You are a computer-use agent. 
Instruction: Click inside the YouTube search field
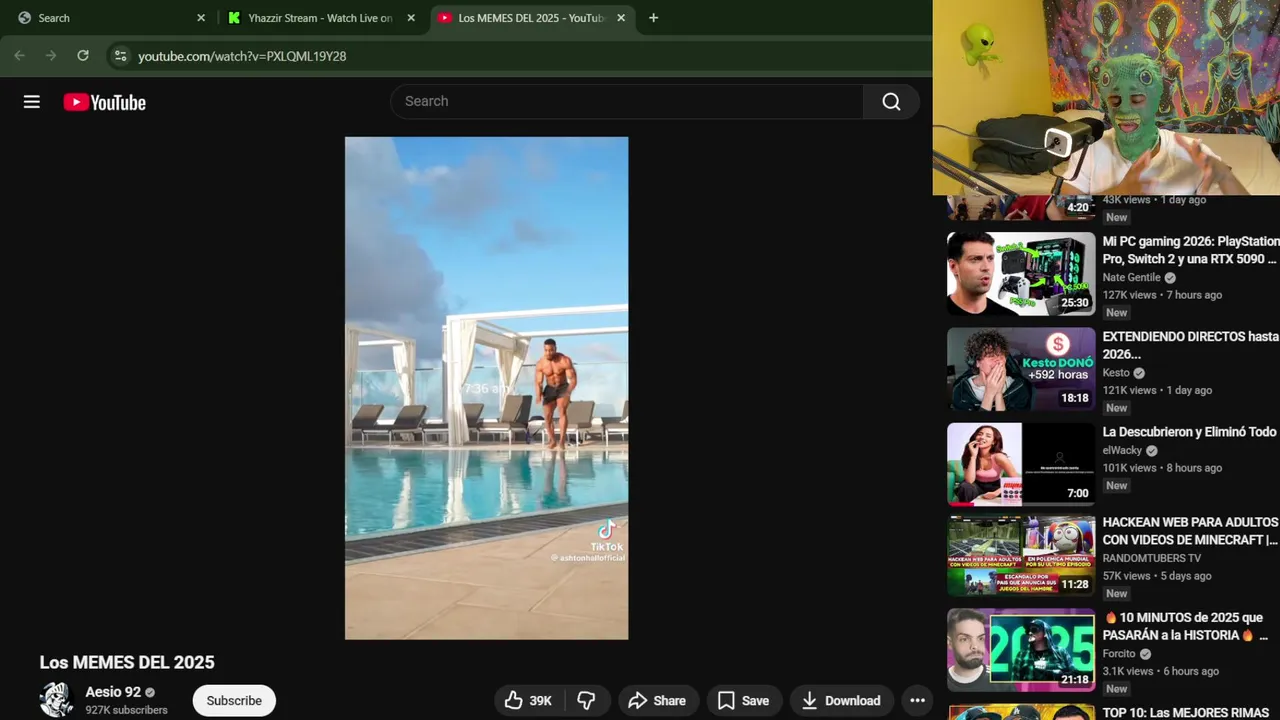[x=627, y=101]
